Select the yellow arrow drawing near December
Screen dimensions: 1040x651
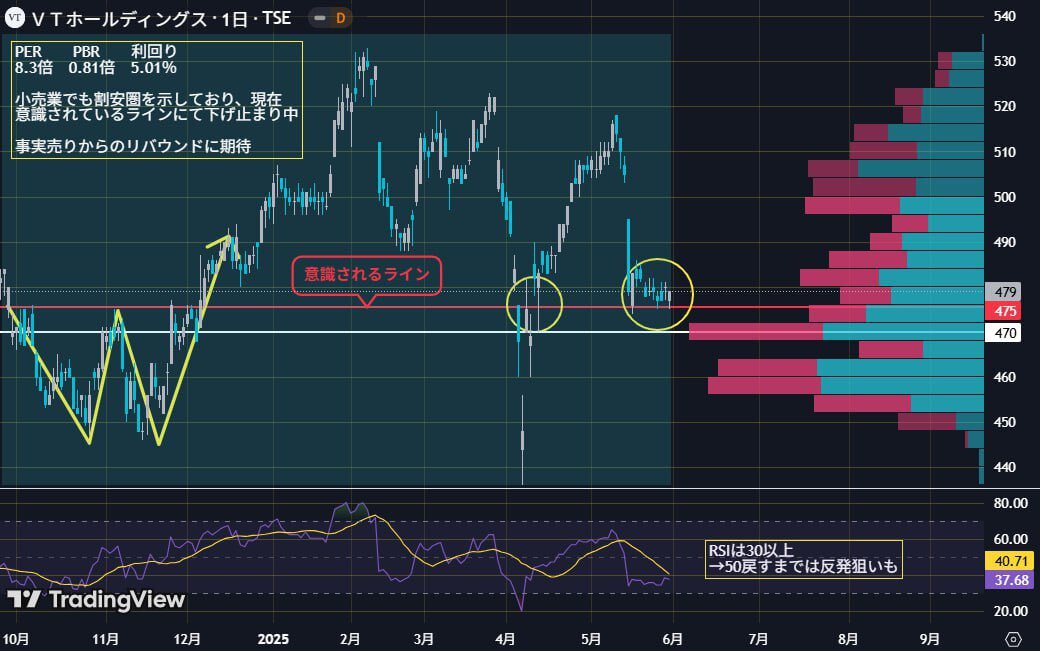(x=219, y=240)
